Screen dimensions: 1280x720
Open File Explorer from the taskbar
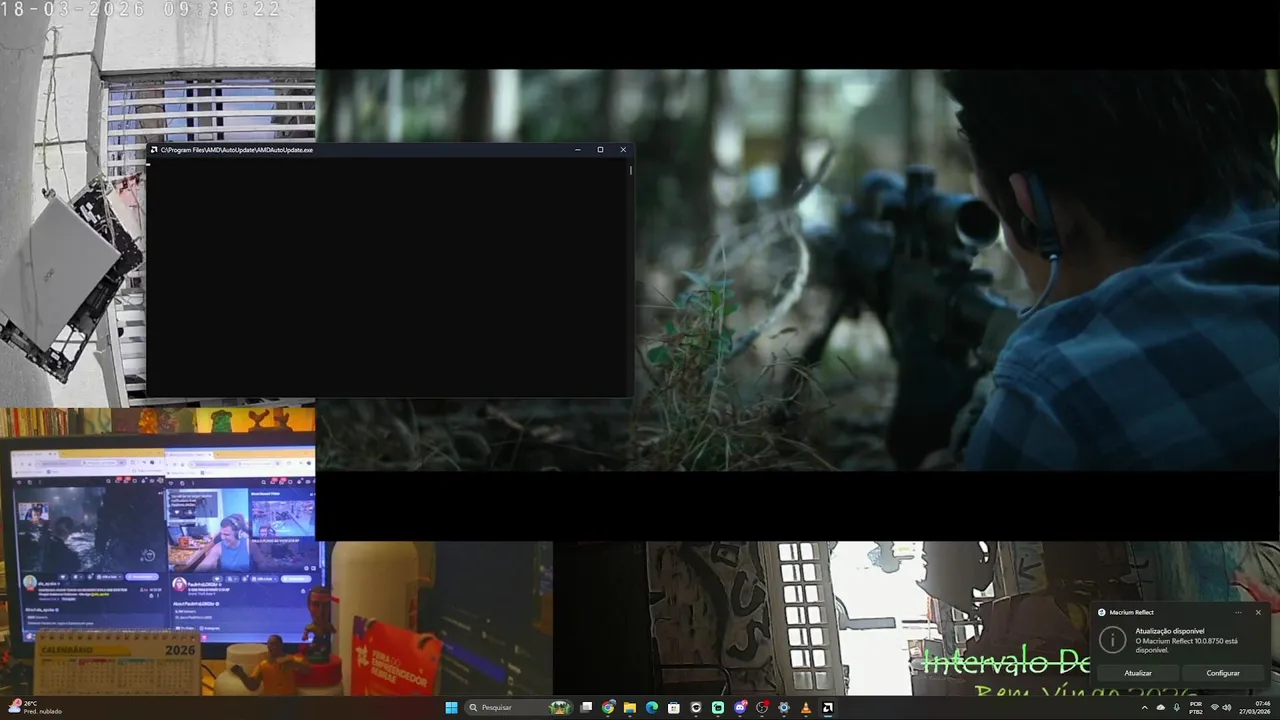pyautogui.click(x=630, y=707)
